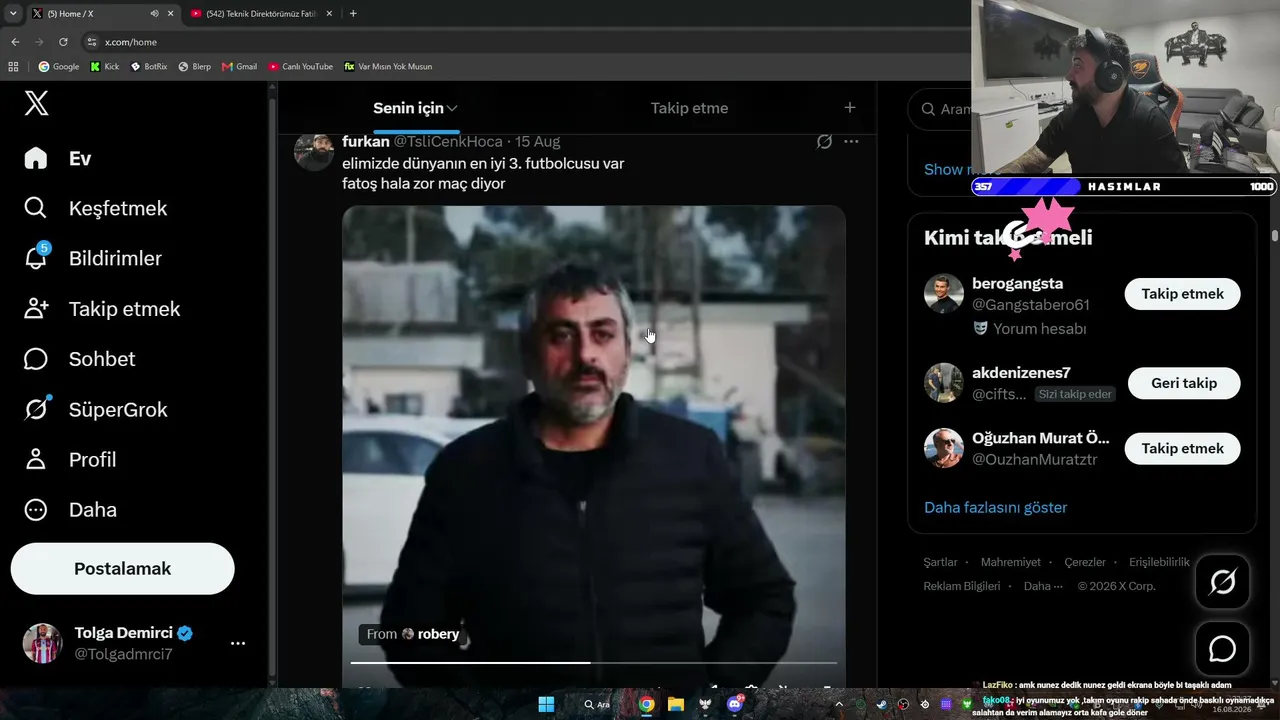
Task: Switch to the Takip etme tab
Action: tap(689, 108)
